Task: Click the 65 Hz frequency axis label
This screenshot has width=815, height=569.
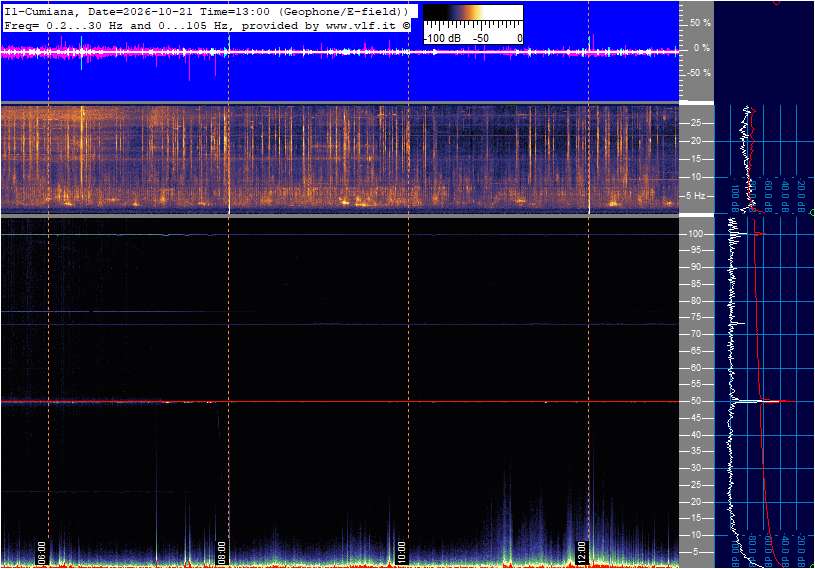Action: tap(695, 351)
